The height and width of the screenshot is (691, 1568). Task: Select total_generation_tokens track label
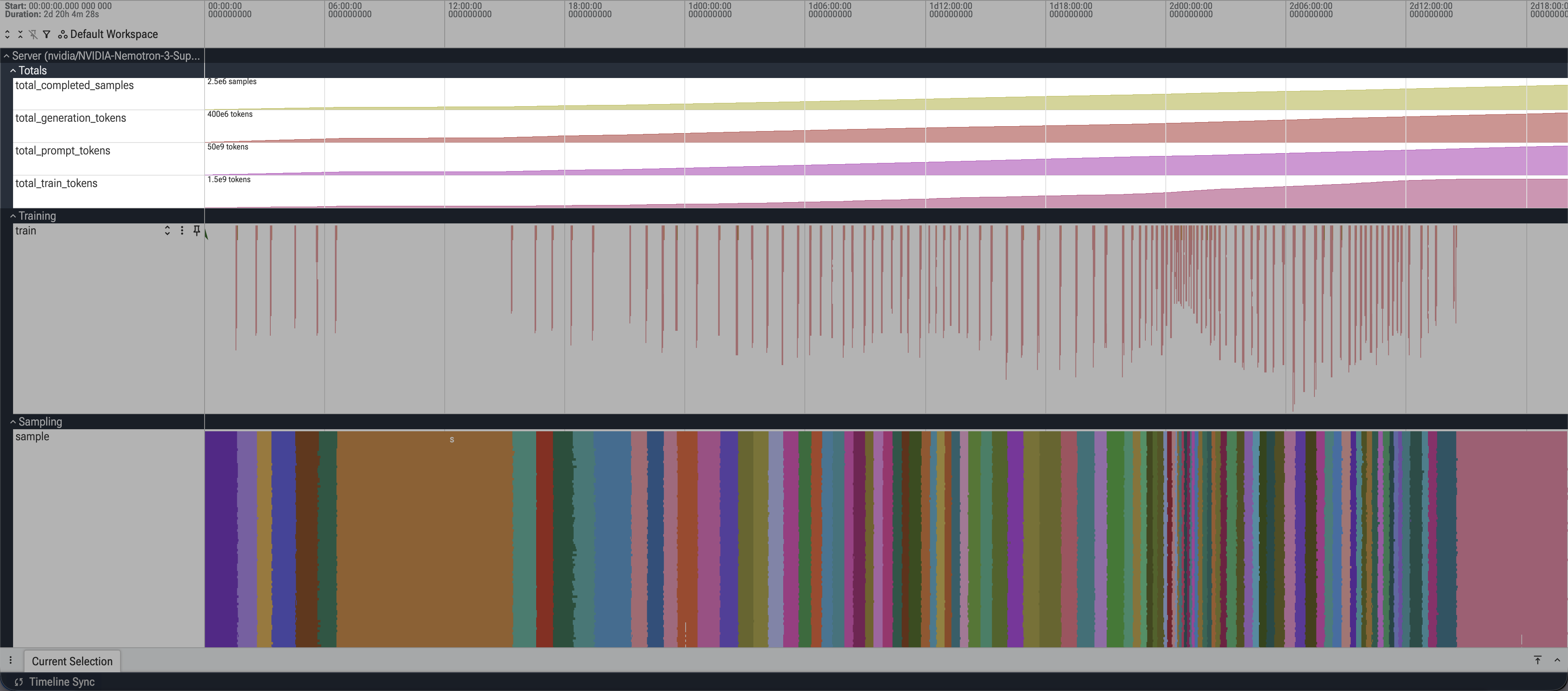(x=71, y=118)
